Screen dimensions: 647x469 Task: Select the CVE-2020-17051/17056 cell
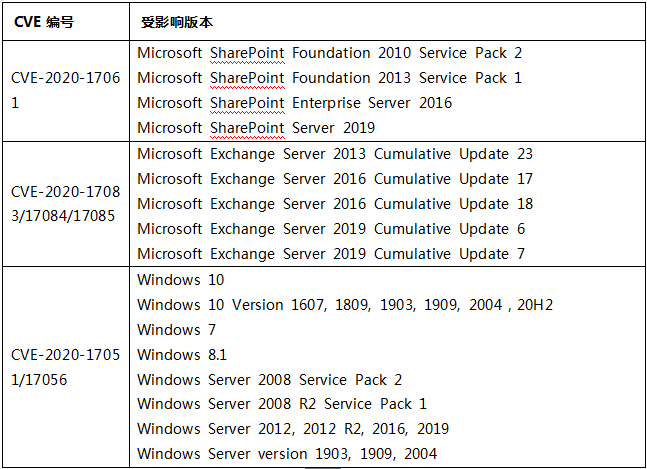[66, 367]
